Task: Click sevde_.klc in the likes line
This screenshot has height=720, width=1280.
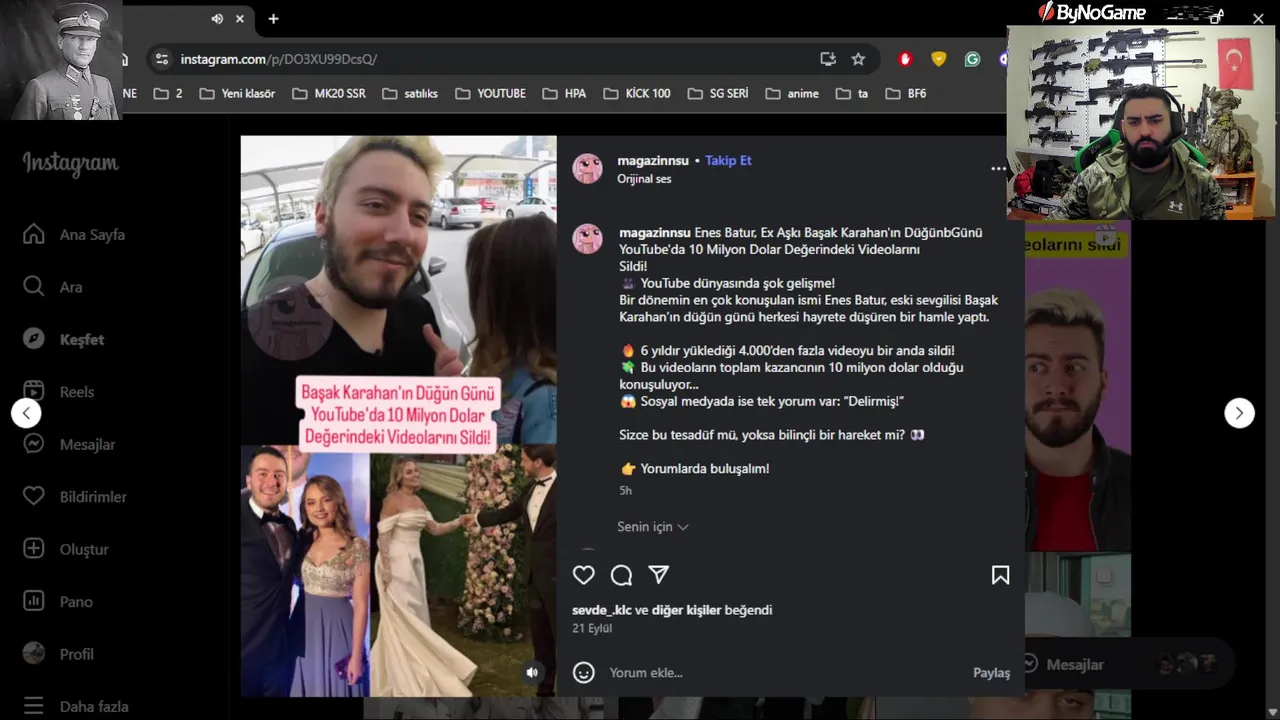Action: [x=602, y=610]
